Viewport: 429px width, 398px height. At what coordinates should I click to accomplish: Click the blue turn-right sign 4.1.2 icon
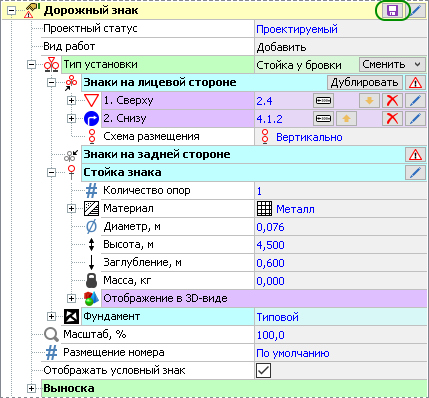point(91,119)
